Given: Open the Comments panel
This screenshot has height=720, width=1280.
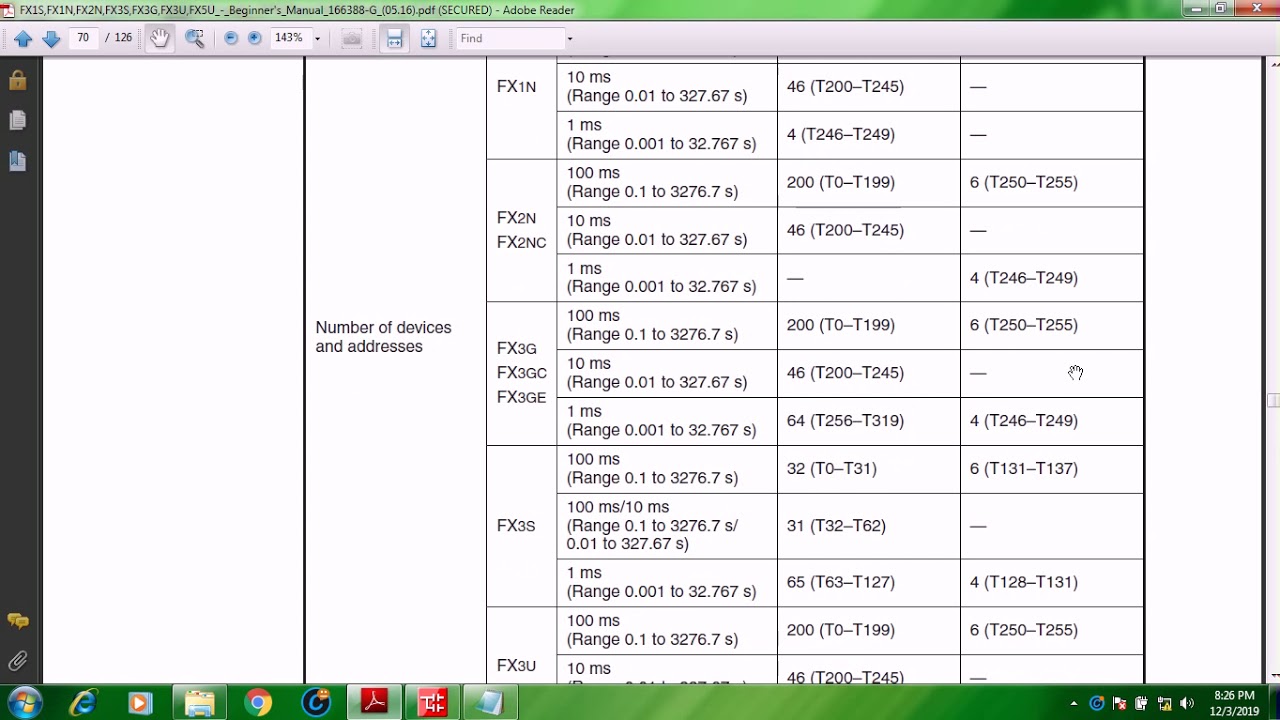Looking at the screenshot, I should coord(17,621).
